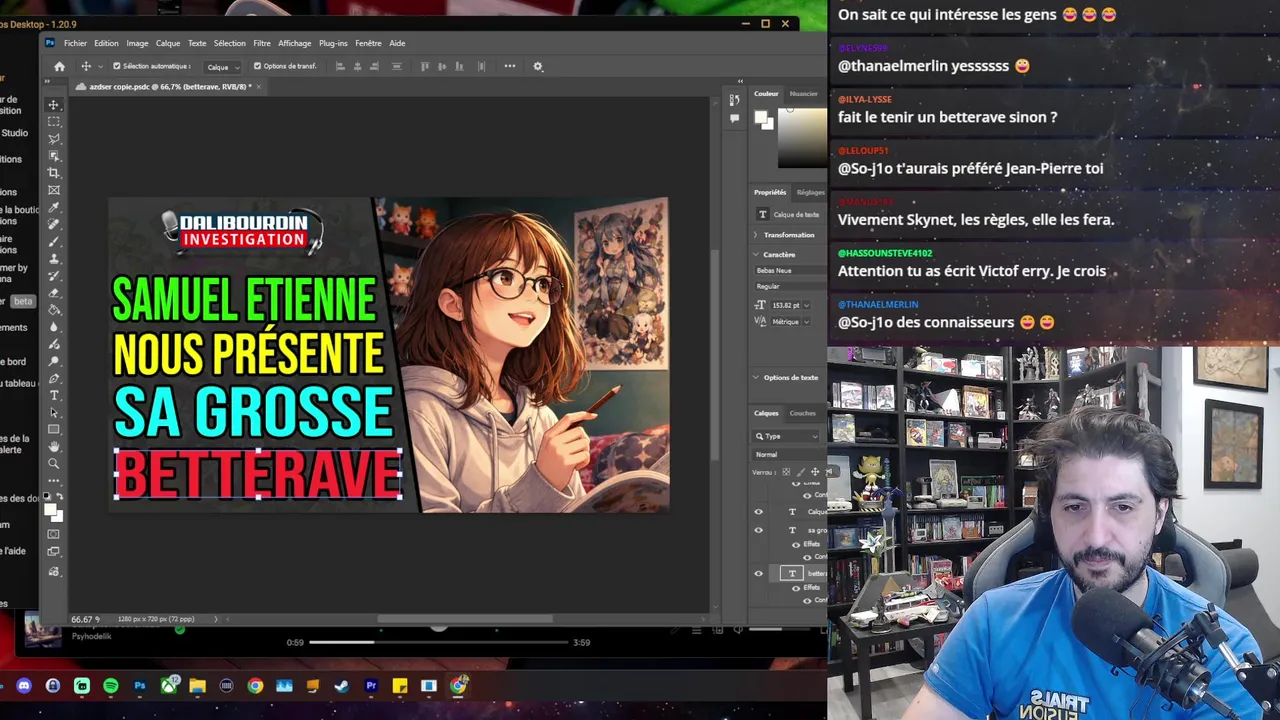This screenshot has width=1280, height=720.
Task: Toggle Effets visibility under 'bettera' layer
Action: pyautogui.click(x=796, y=587)
